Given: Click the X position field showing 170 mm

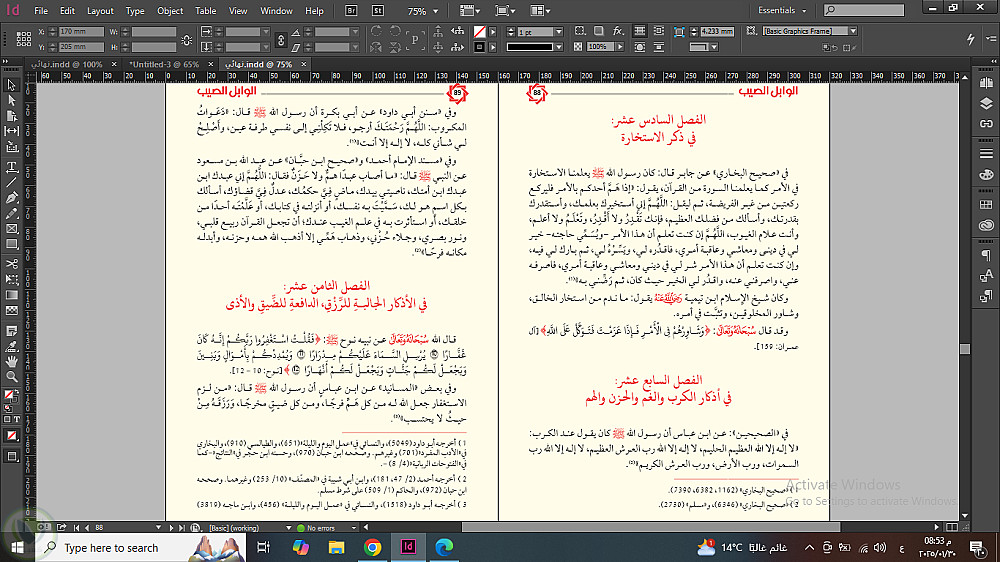Looking at the screenshot, I should pyautogui.click(x=80, y=32).
